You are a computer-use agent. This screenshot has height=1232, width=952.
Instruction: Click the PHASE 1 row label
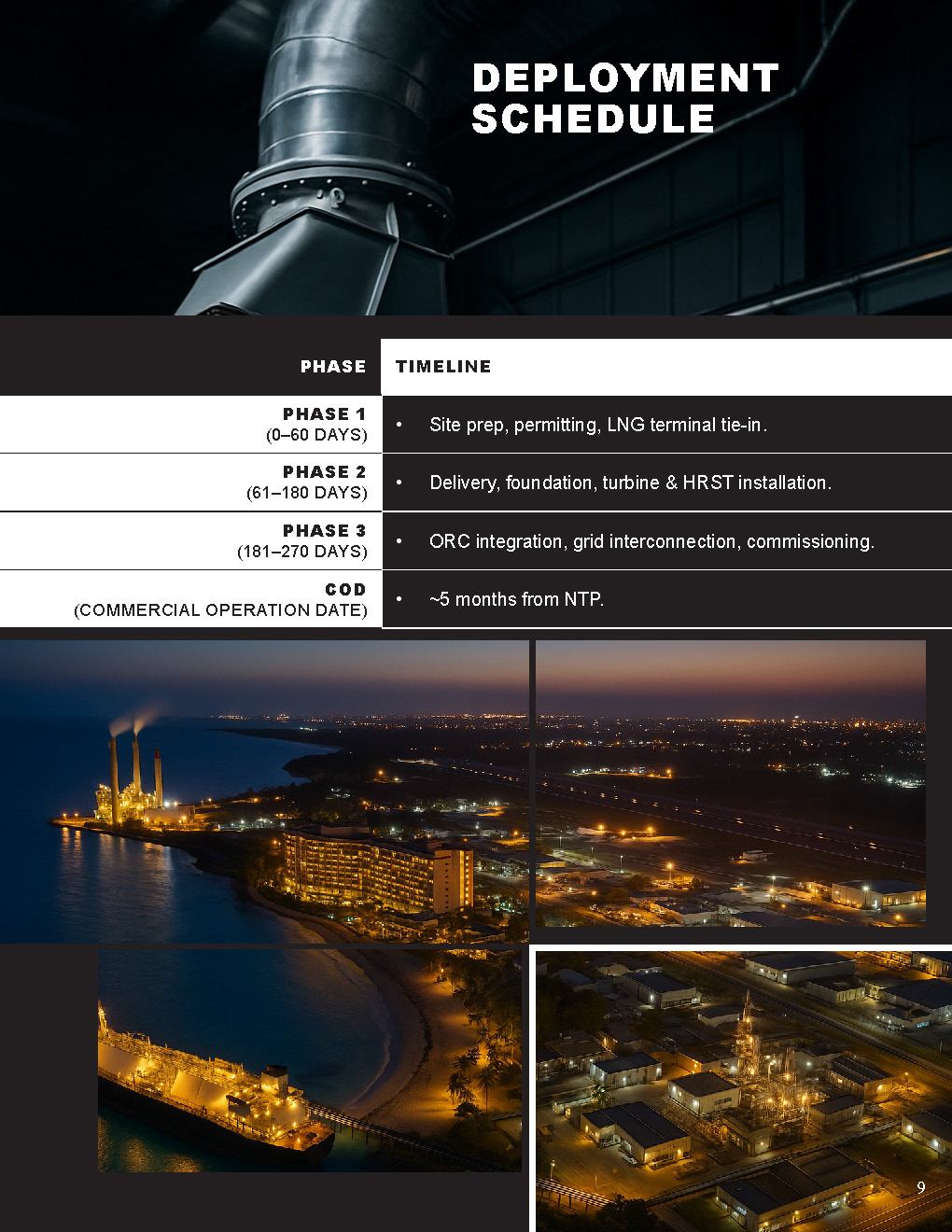coord(325,413)
